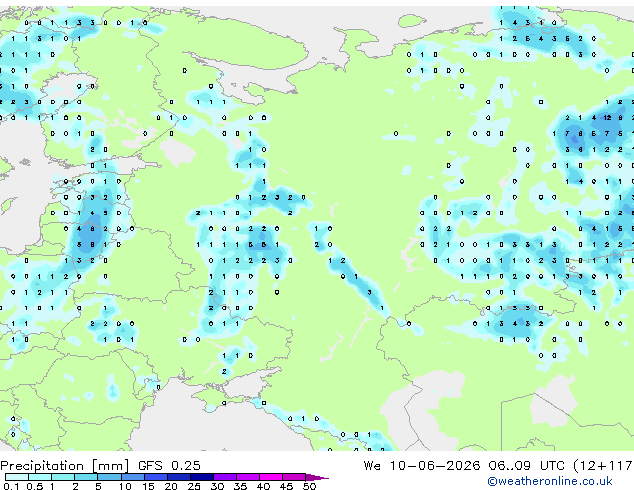Click the '[mm]' unit label

[110, 466]
